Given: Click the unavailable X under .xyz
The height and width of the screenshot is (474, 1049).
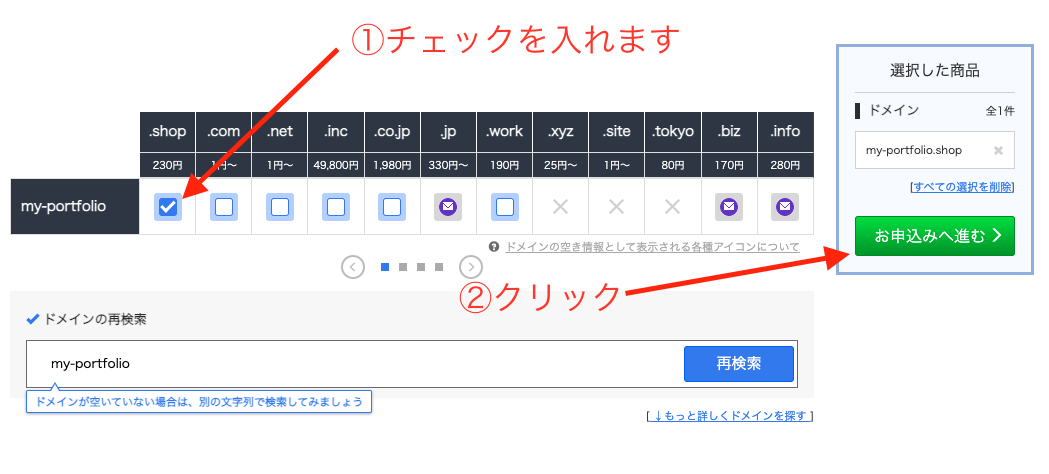Looking at the screenshot, I should (x=561, y=207).
